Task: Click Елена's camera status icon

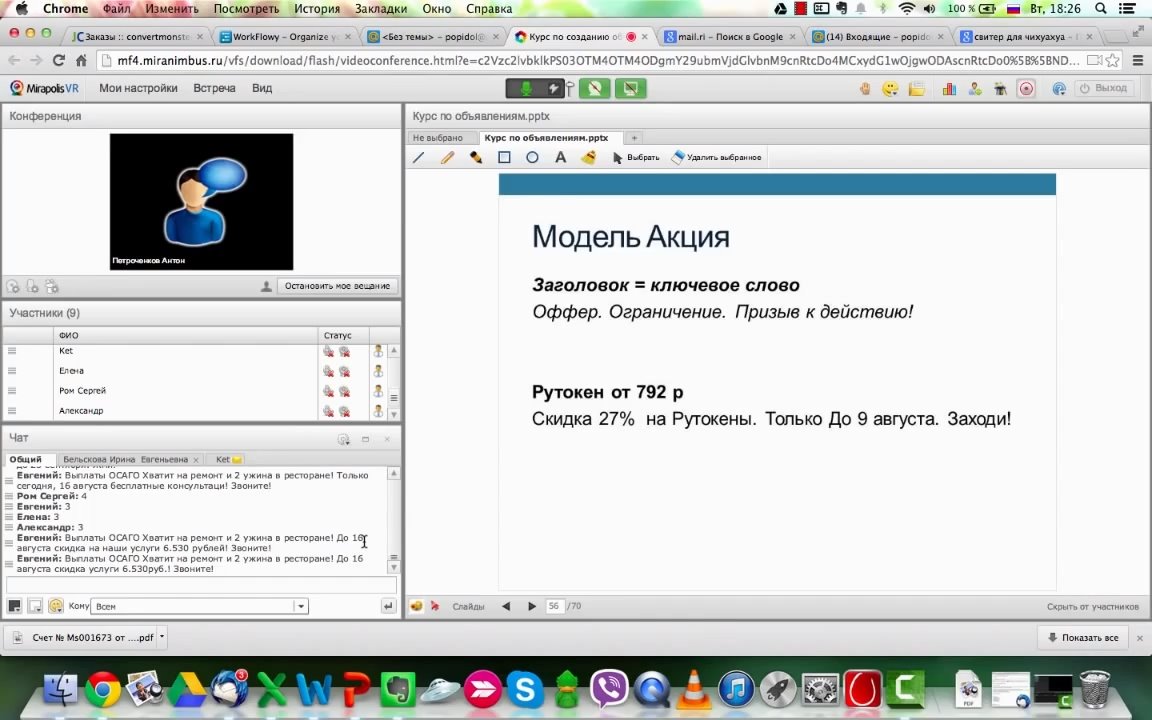Action: point(344,371)
